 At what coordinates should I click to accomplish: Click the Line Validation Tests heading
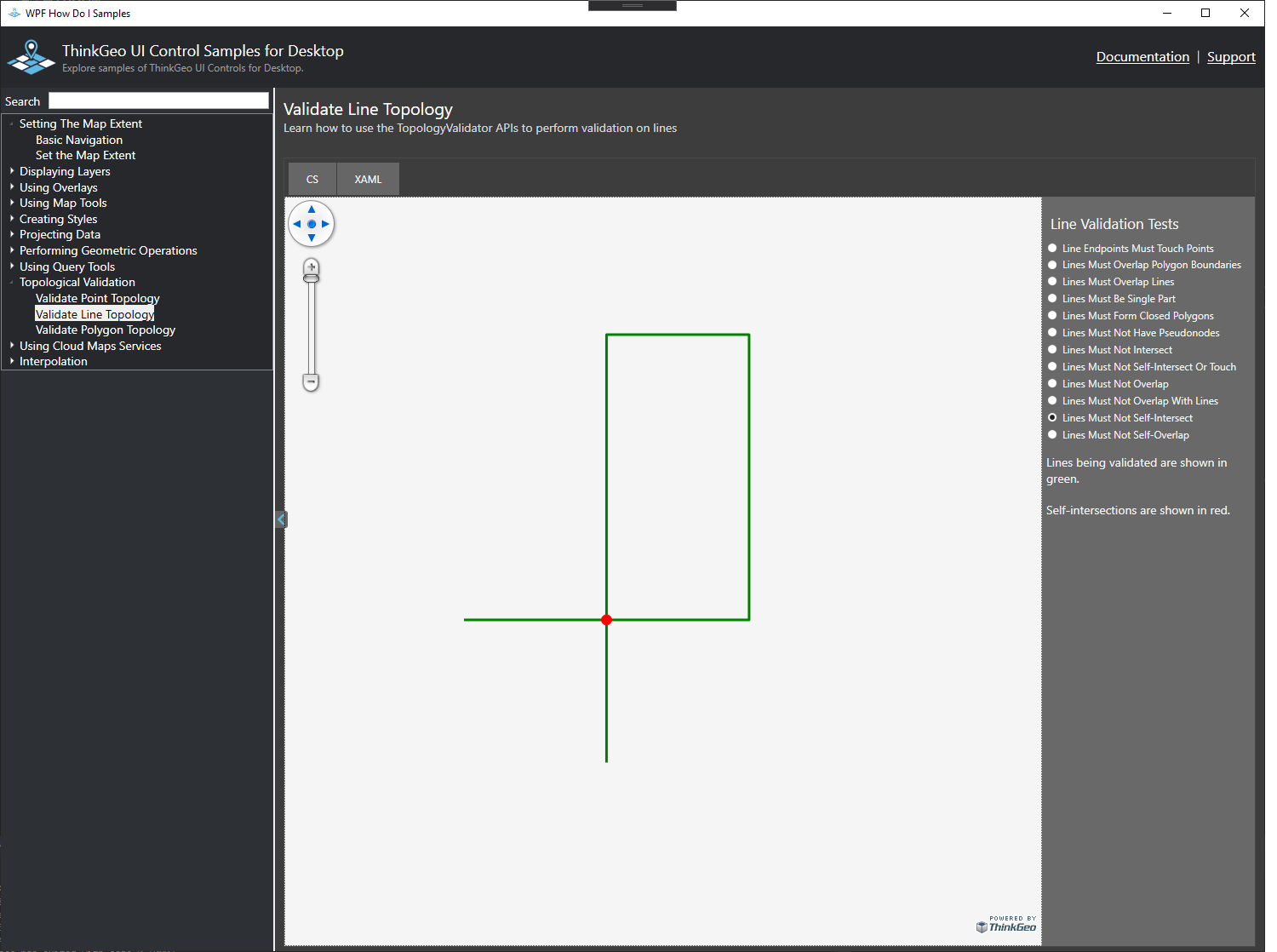(1114, 224)
